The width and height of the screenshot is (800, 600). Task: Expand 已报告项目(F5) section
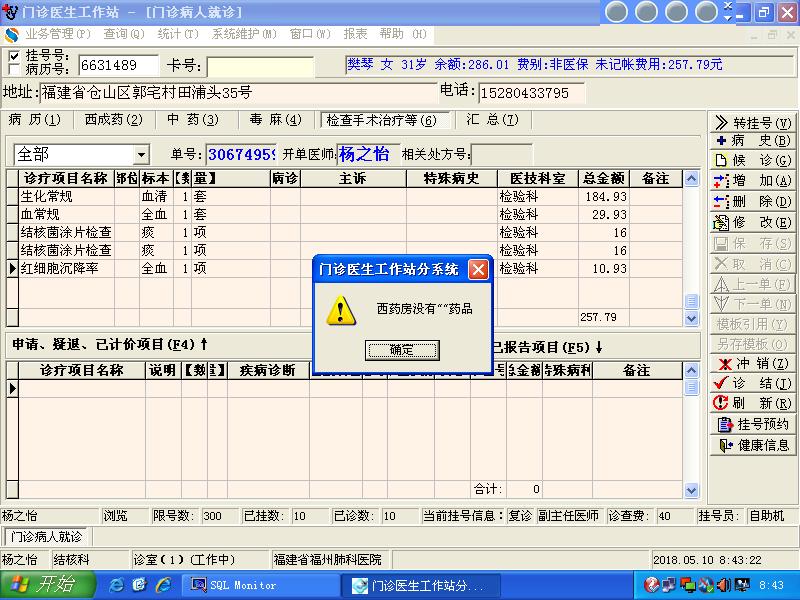coord(546,347)
